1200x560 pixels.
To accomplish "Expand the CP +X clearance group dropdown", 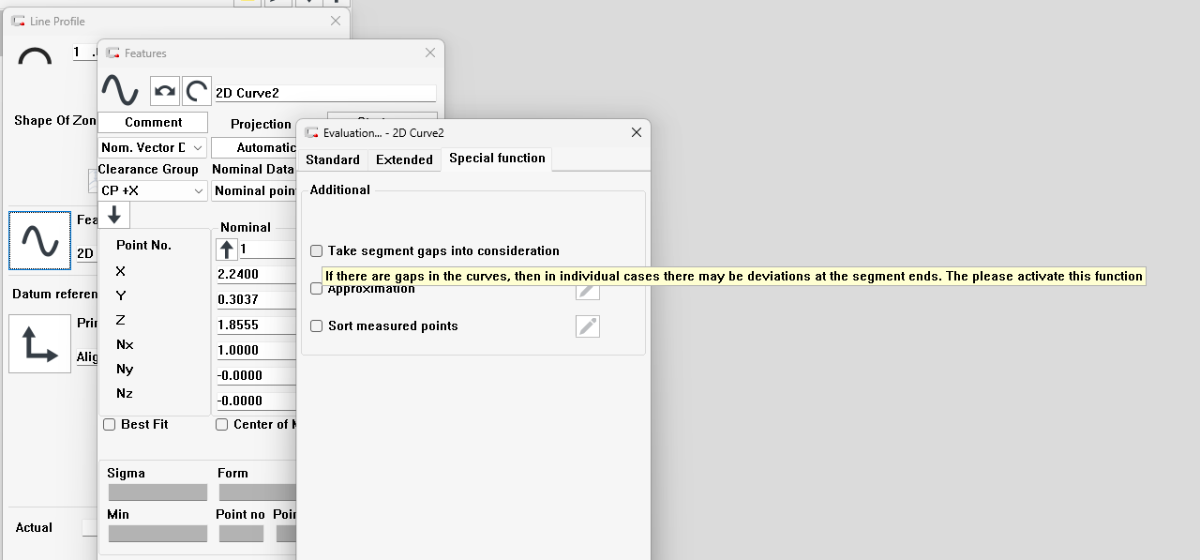I will pyautogui.click(x=152, y=191).
